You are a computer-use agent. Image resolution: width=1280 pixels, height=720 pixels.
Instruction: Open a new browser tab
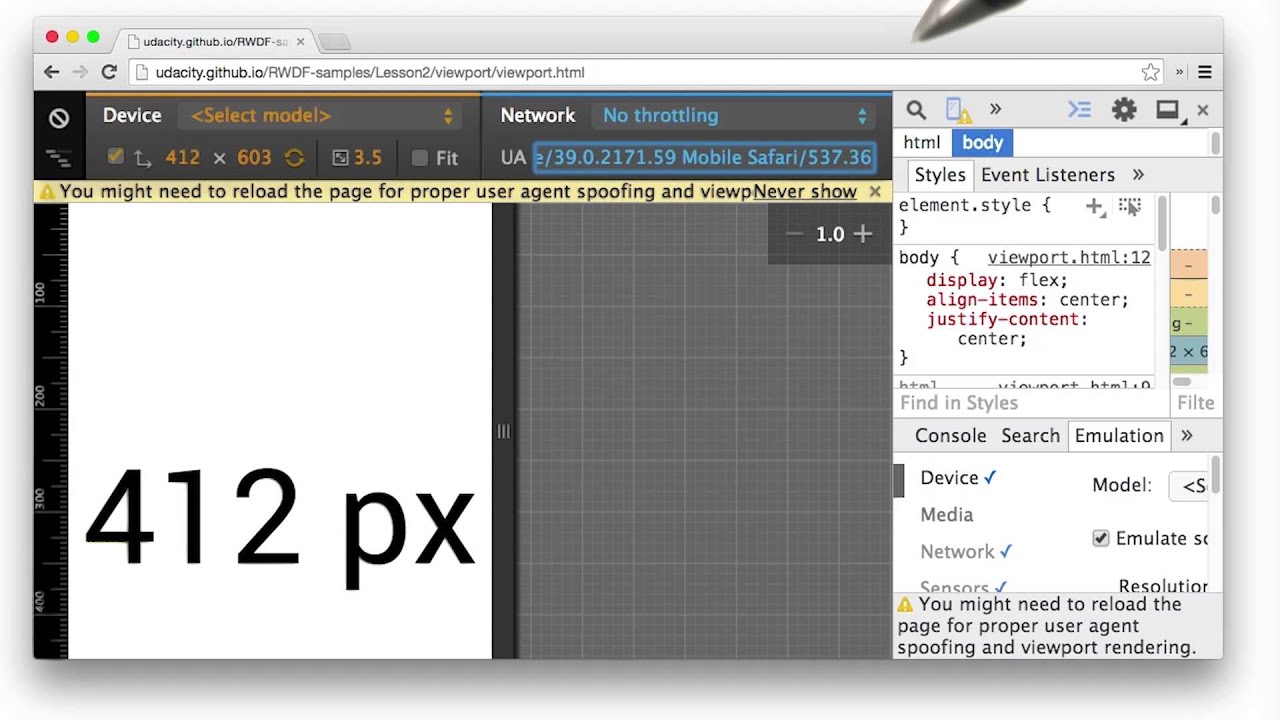(335, 42)
